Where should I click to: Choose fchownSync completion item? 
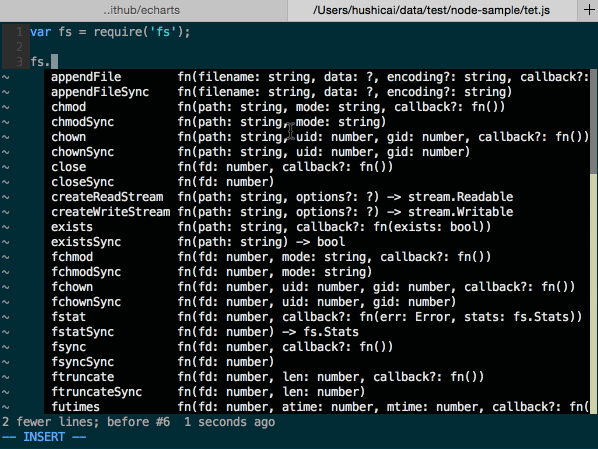coord(317,302)
